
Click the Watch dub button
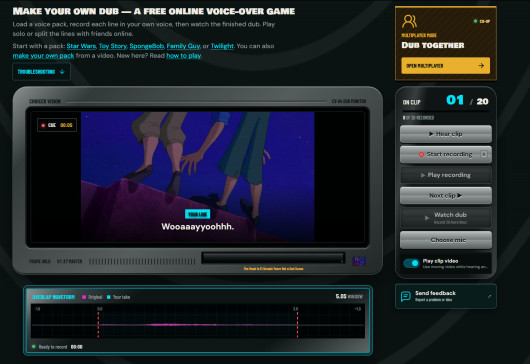pos(445,218)
